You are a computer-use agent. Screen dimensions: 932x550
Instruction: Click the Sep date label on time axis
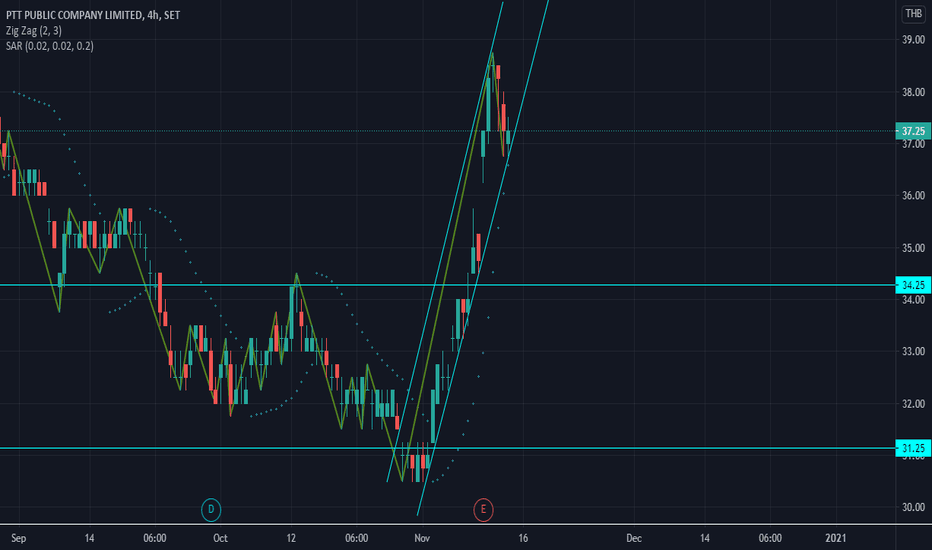tap(18, 538)
